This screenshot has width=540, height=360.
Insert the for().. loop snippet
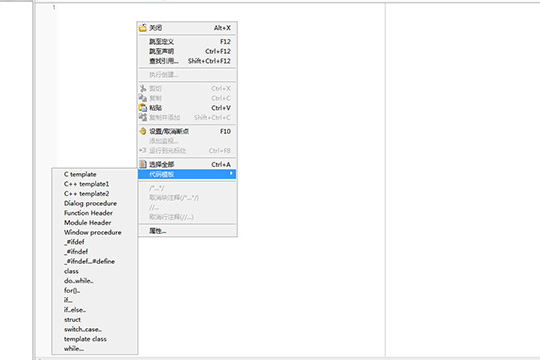pos(95,290)
